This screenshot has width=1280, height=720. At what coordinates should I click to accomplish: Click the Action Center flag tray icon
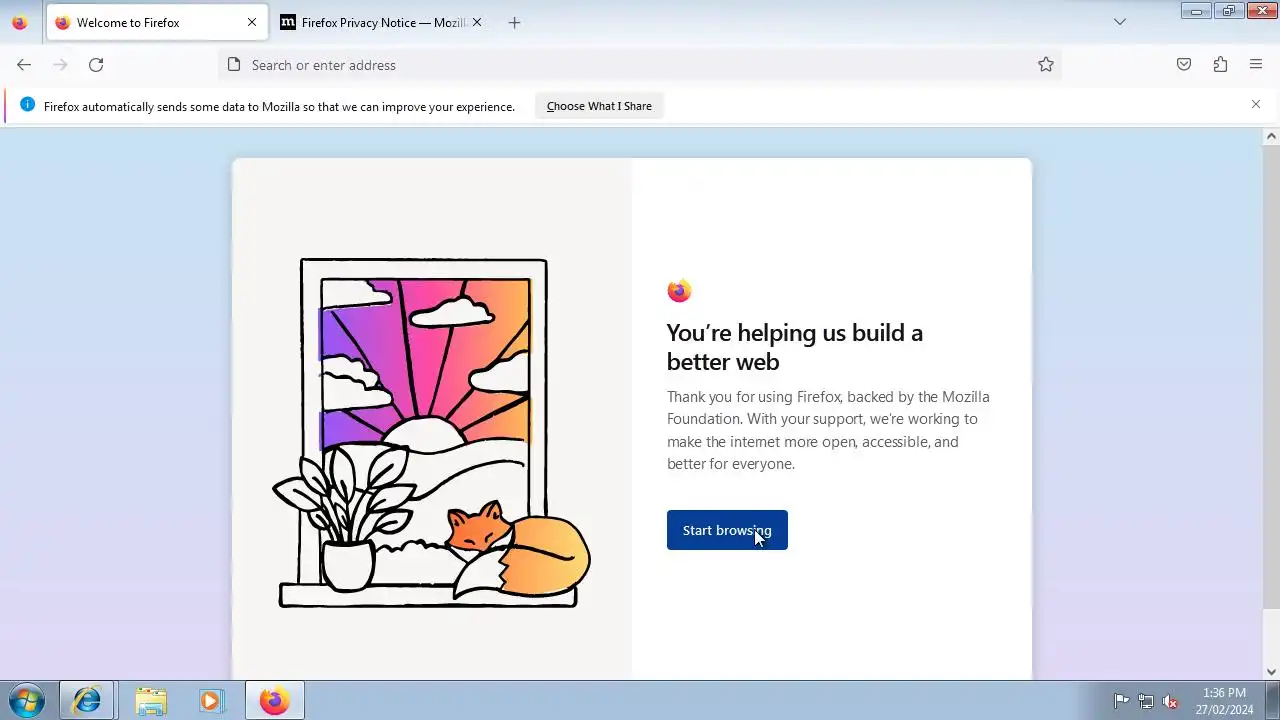coord(1121,701)
